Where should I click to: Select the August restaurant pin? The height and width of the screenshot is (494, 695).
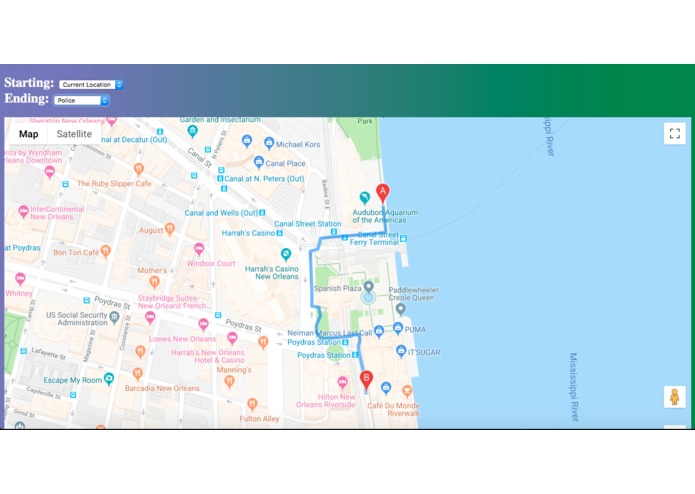tap(170, 229)
